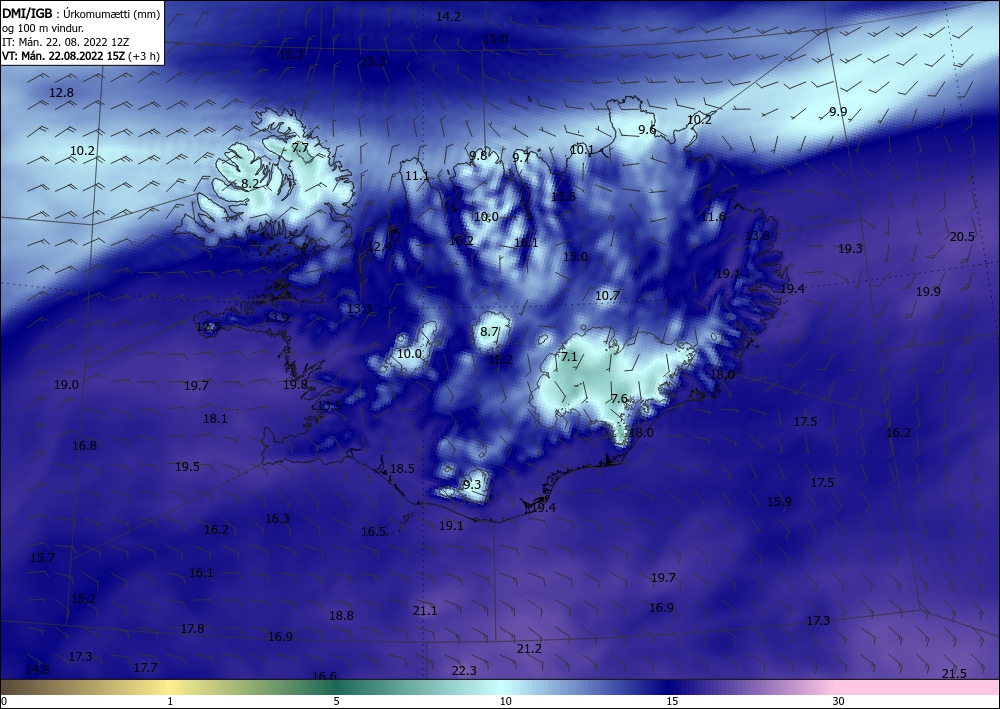1000x709 pixels.
Task: Click the 15.6 value label
Action: pos(563,196)
